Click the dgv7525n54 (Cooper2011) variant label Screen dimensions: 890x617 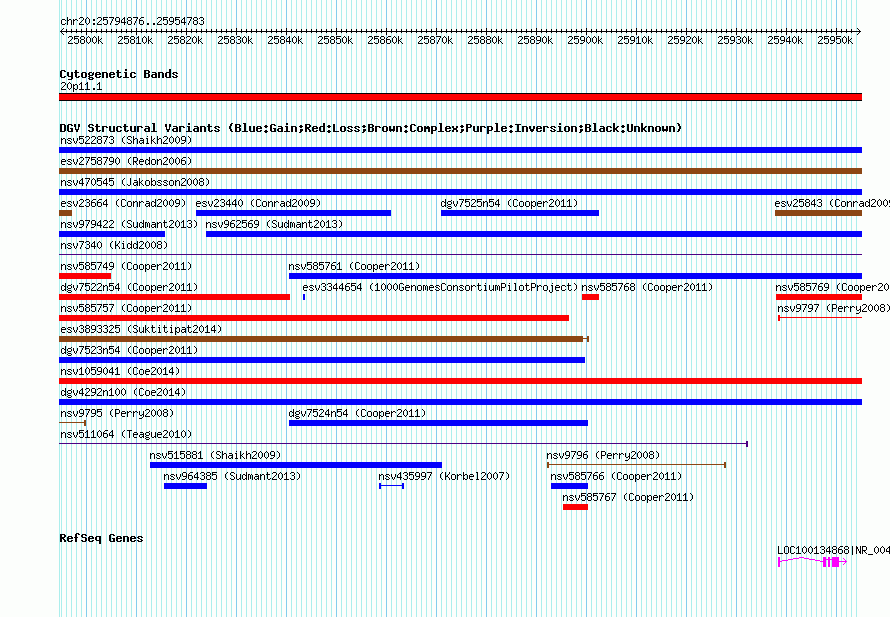[x=509, y=203]
